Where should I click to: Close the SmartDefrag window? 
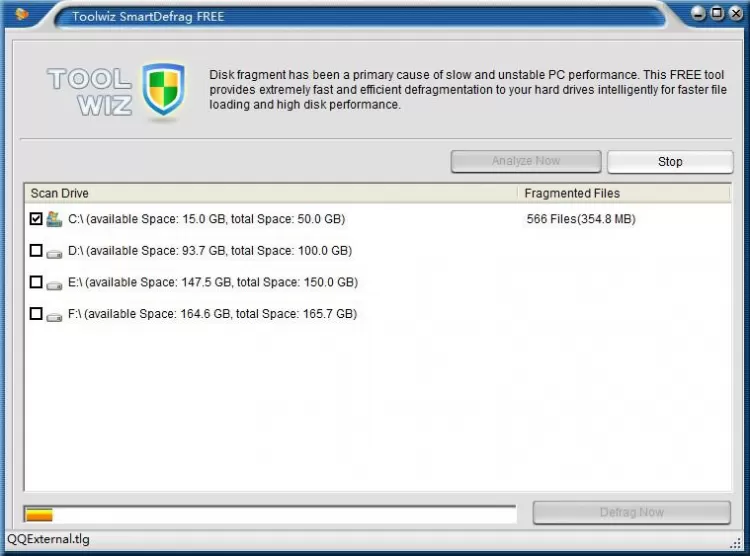[736, 13]
